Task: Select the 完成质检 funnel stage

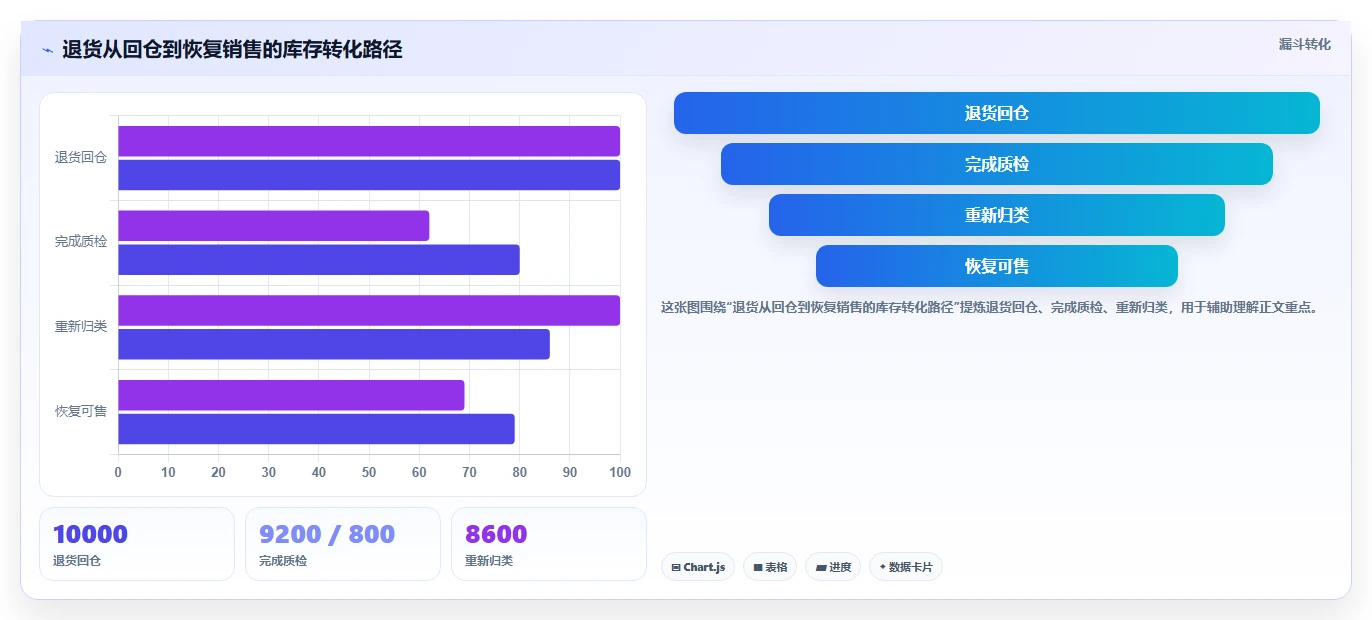Action: (997, 164)
